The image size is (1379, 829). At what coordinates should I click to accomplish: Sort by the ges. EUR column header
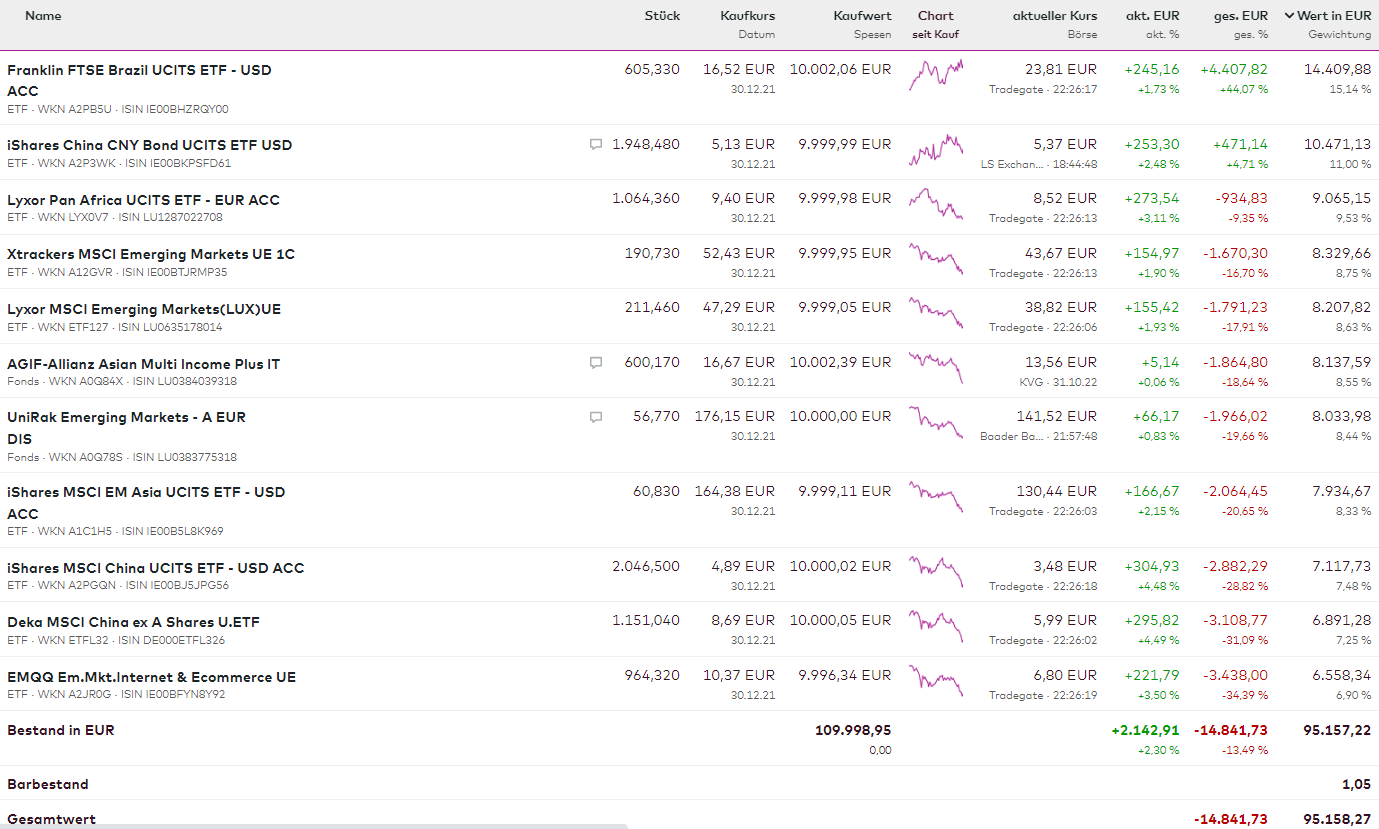(1240, 16)
